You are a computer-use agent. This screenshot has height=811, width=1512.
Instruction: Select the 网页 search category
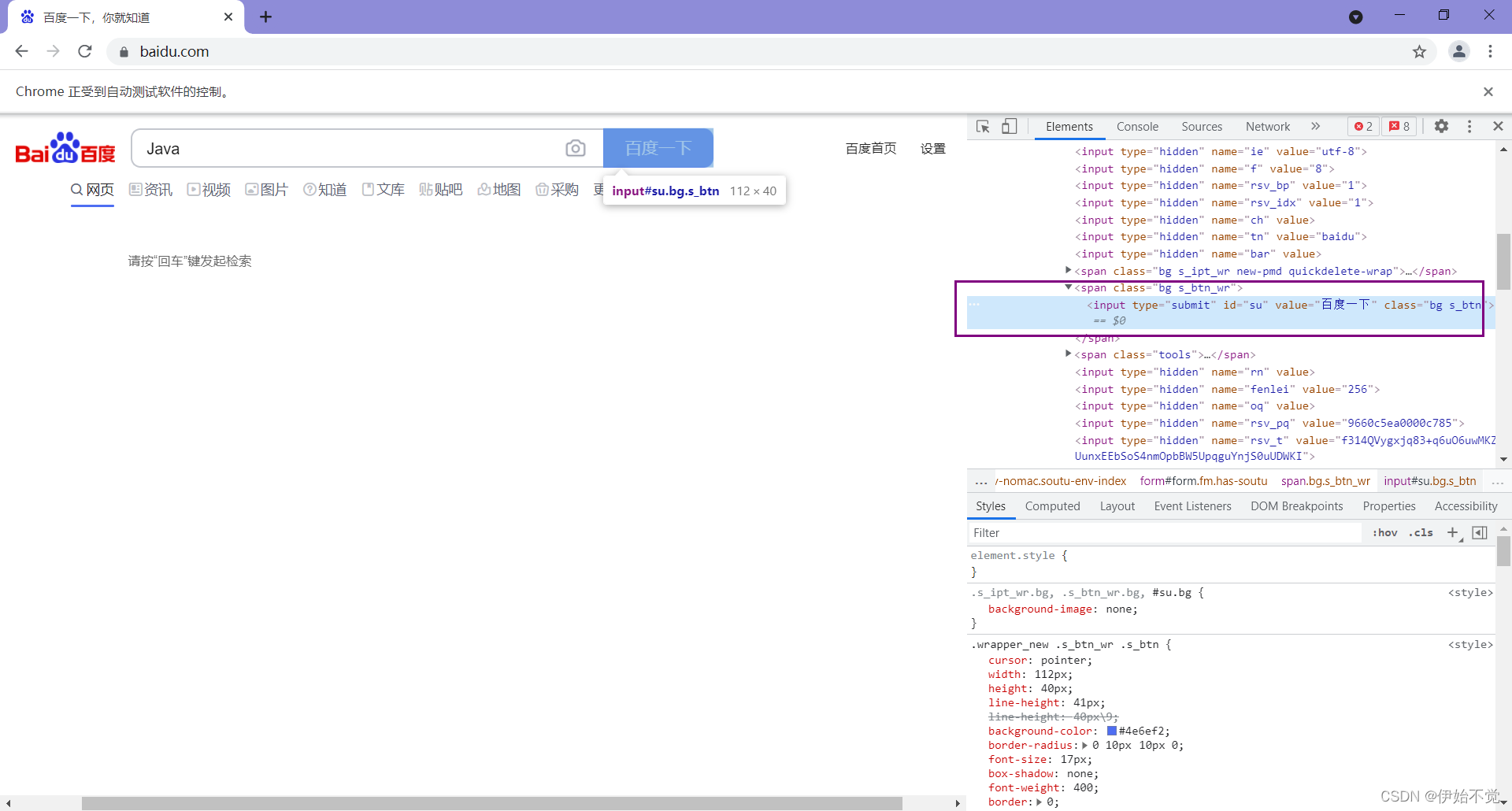click(93, 190)
